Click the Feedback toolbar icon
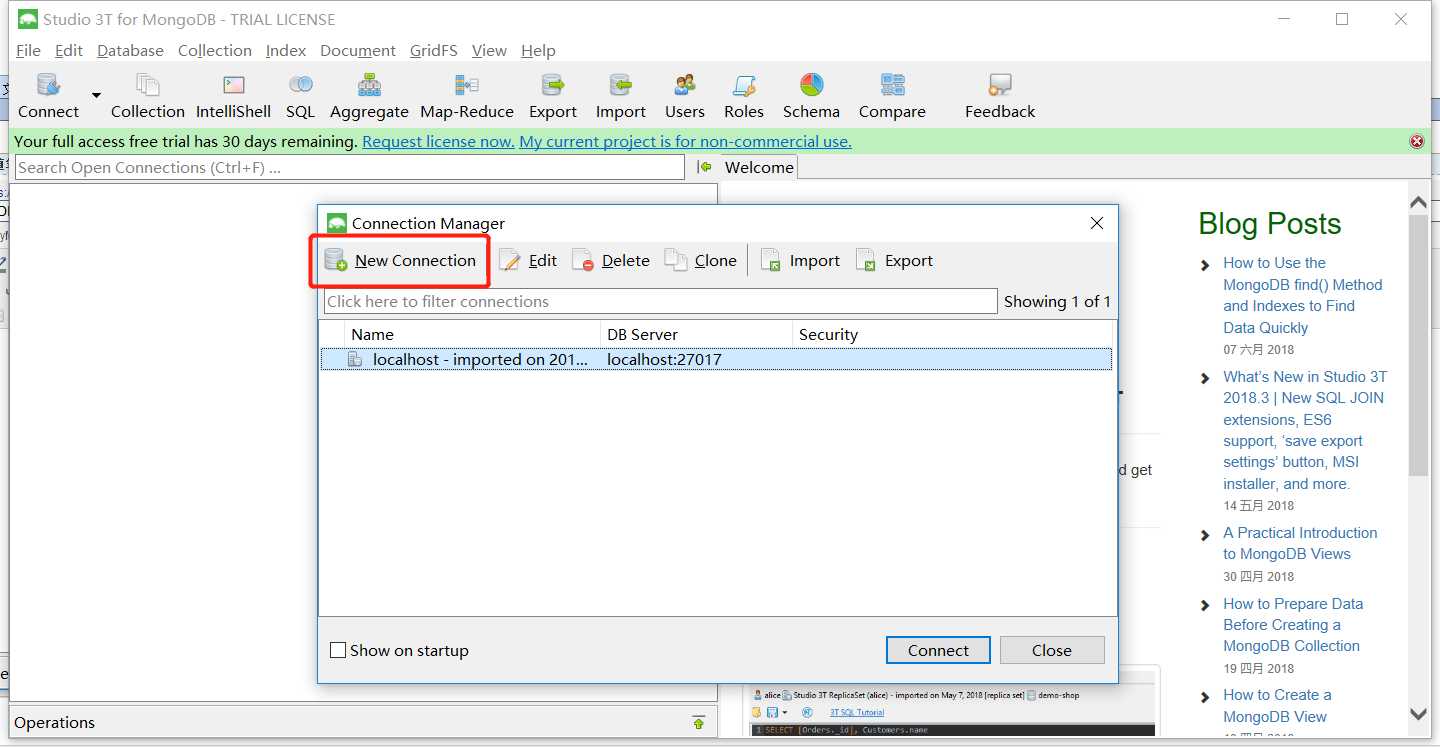Viewport: 1440px width, 747px height. tap(1000, 96)
